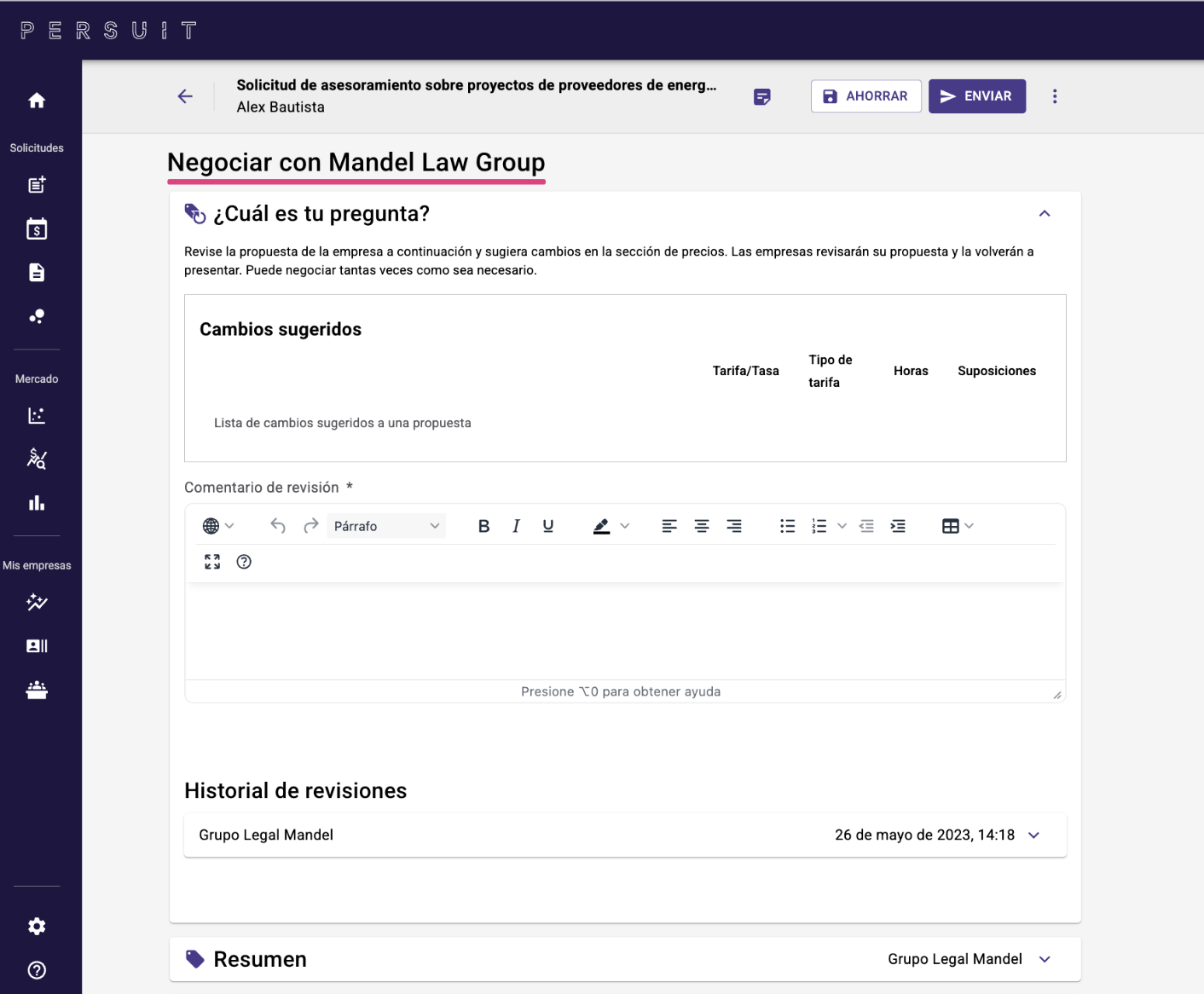Open the new request icon under Solicitudes
1204x994 pixels.
37,185
